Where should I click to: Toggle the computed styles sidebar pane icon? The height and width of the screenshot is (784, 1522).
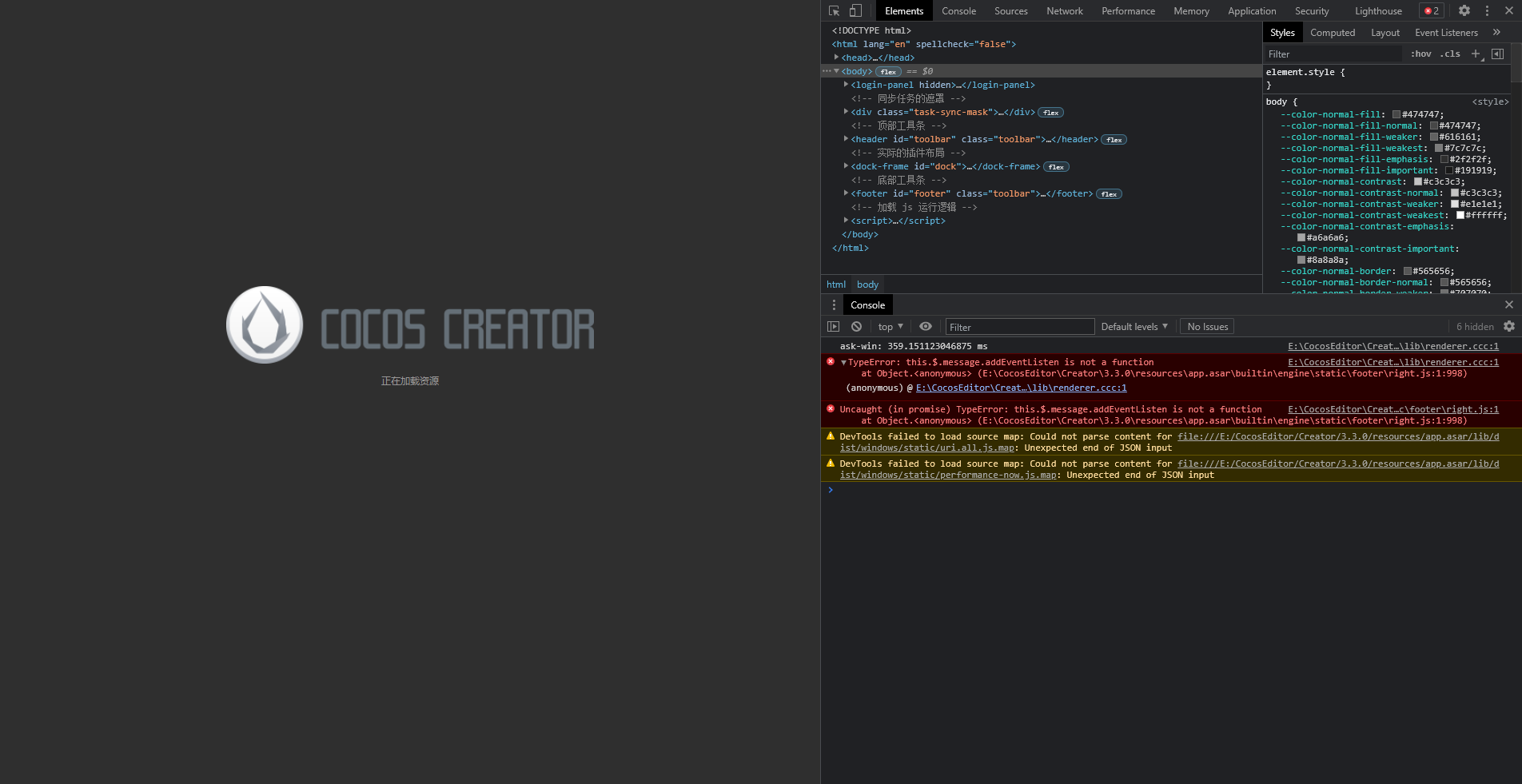[x=1497, y=54]
